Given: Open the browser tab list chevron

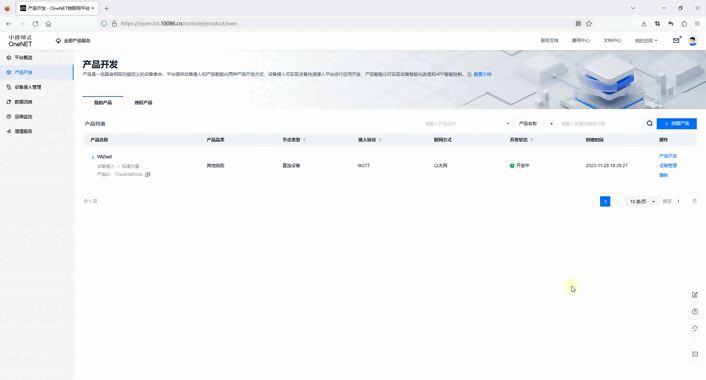Looking at the screenshot, I should (633, 8).
